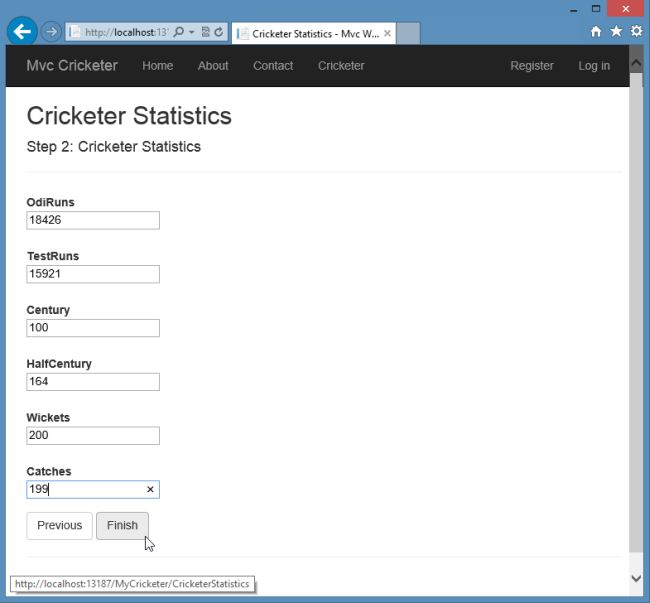Image resolution: width=650 pixels, height=603 pixels.
Task: Open the About nav link
Action: click(x=213, y=65)
